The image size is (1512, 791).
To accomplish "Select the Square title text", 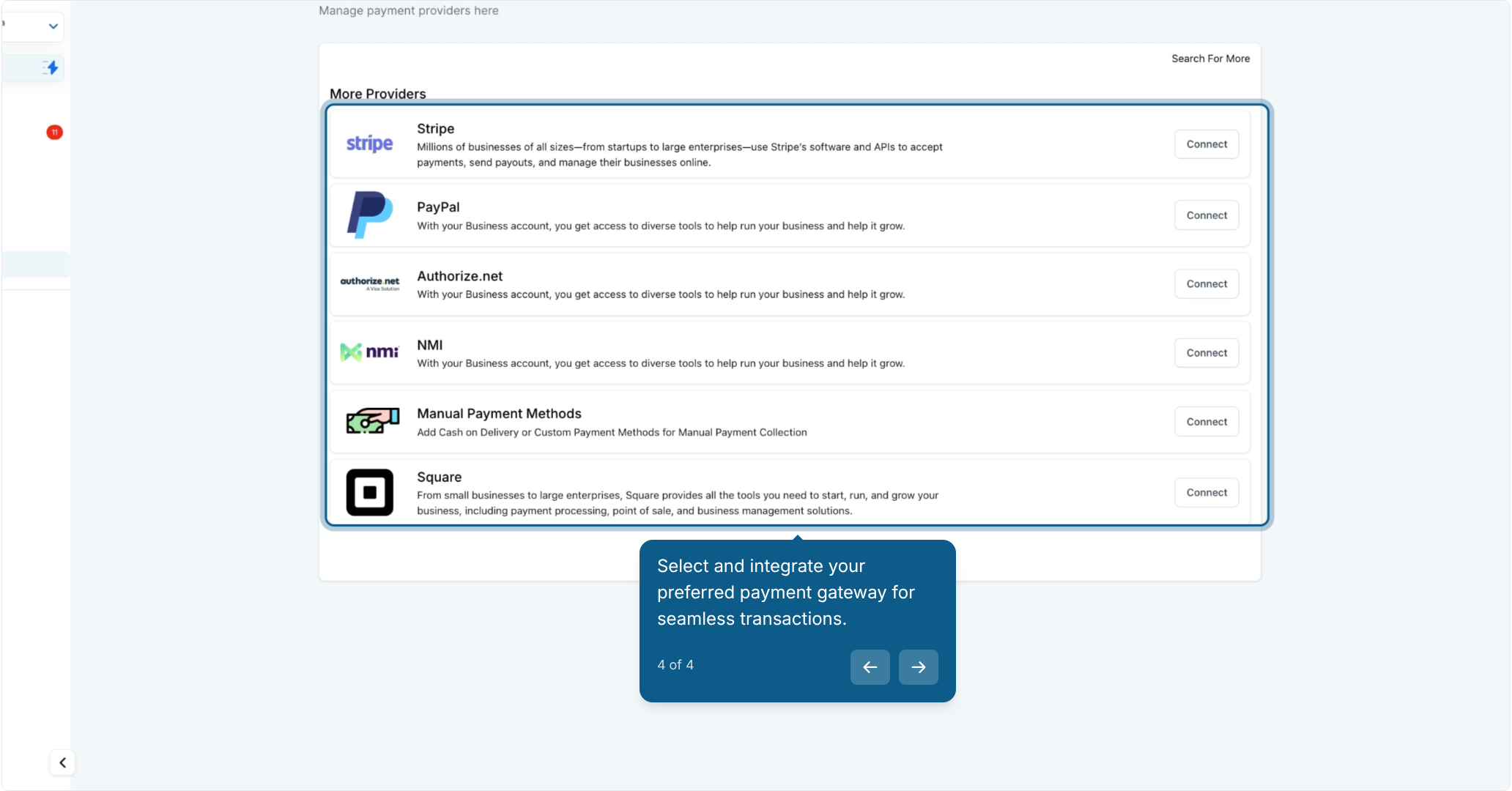I will (439, 478).
